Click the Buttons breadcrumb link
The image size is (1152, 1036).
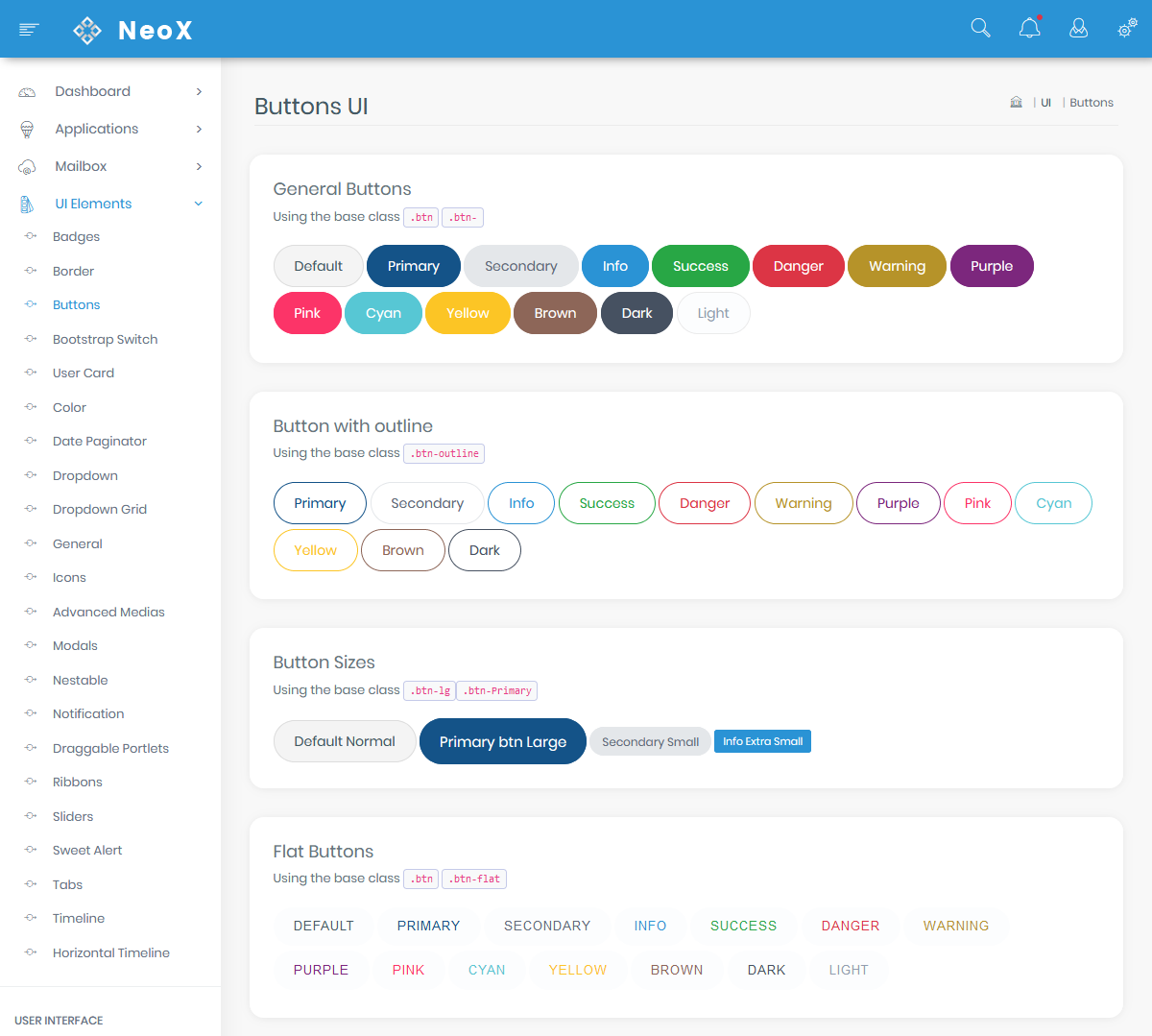point(1092,103)
